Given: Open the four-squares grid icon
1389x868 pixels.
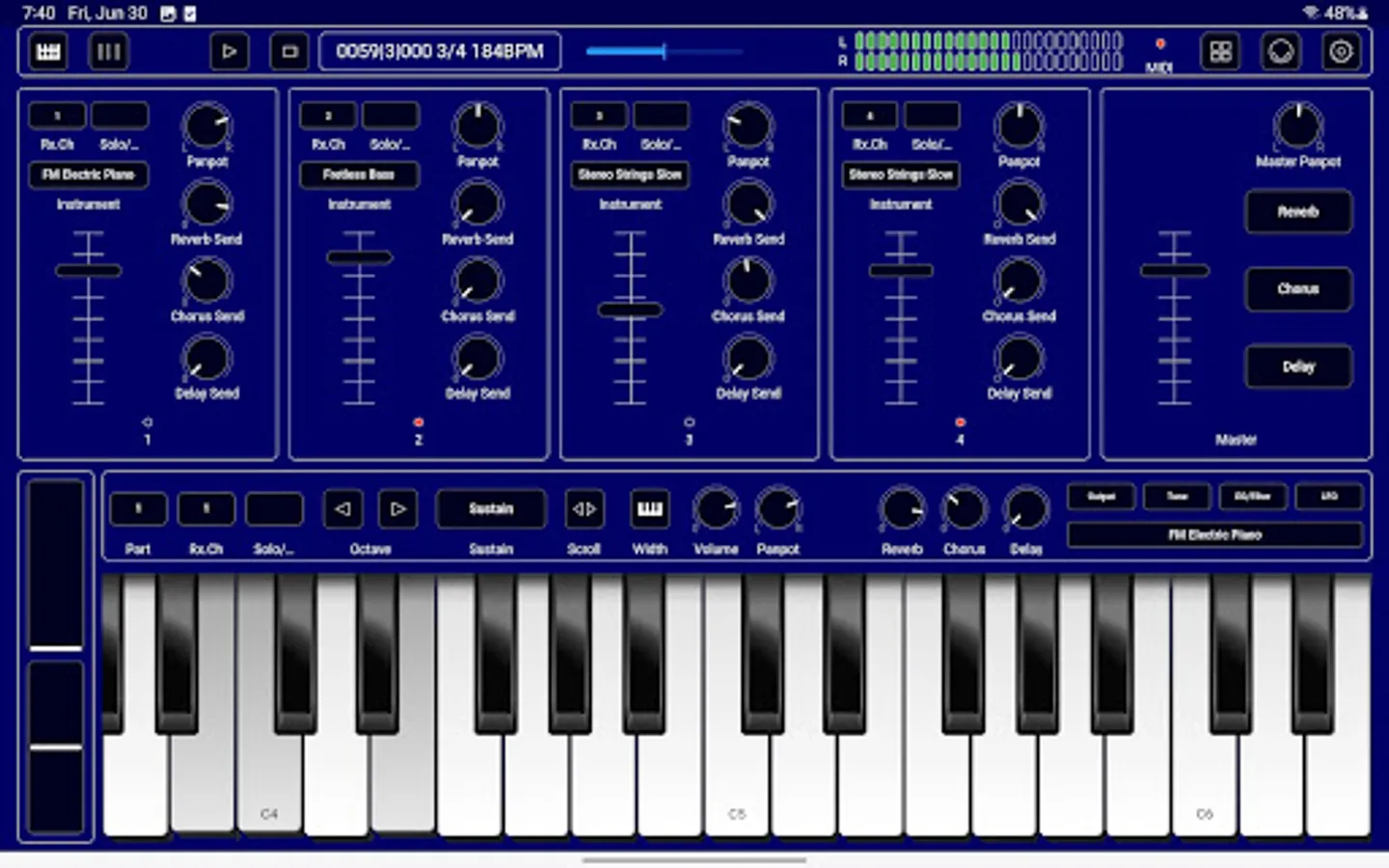Looking at the screenshot, I should [1220, 51].
